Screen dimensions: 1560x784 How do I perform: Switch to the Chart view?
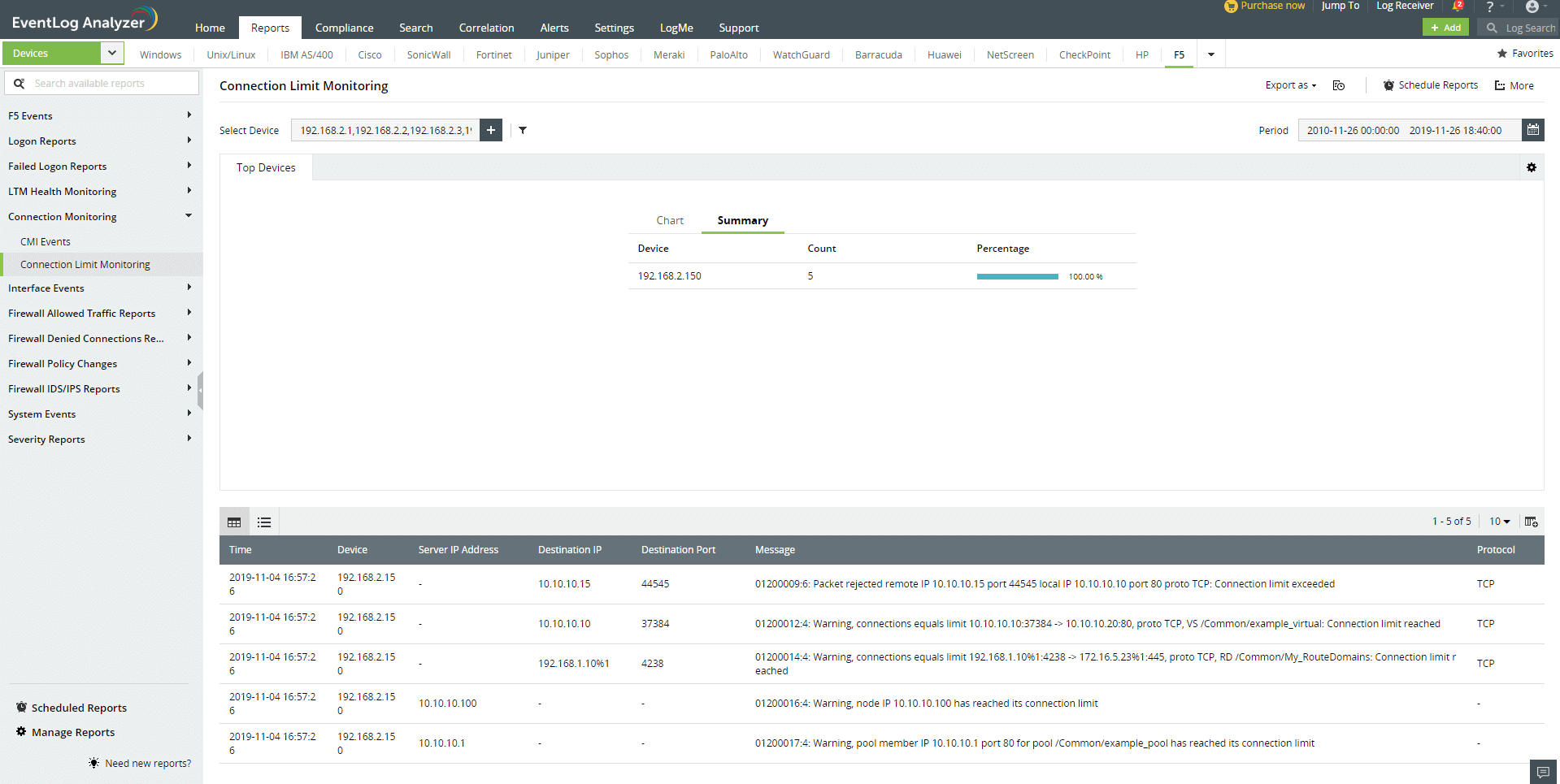coord(670,220)
